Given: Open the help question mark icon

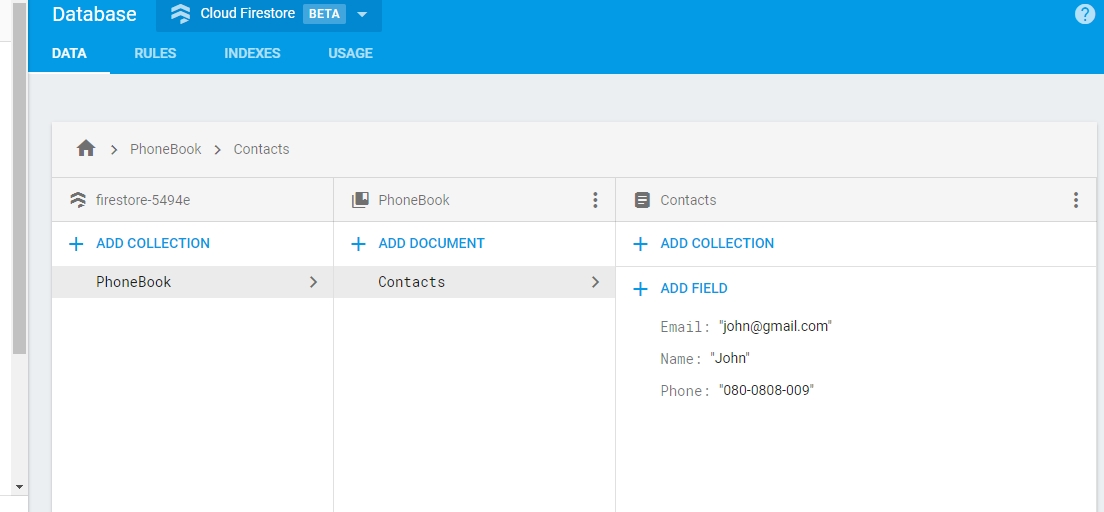Looking at the screenshot, I should [1084, 14].
